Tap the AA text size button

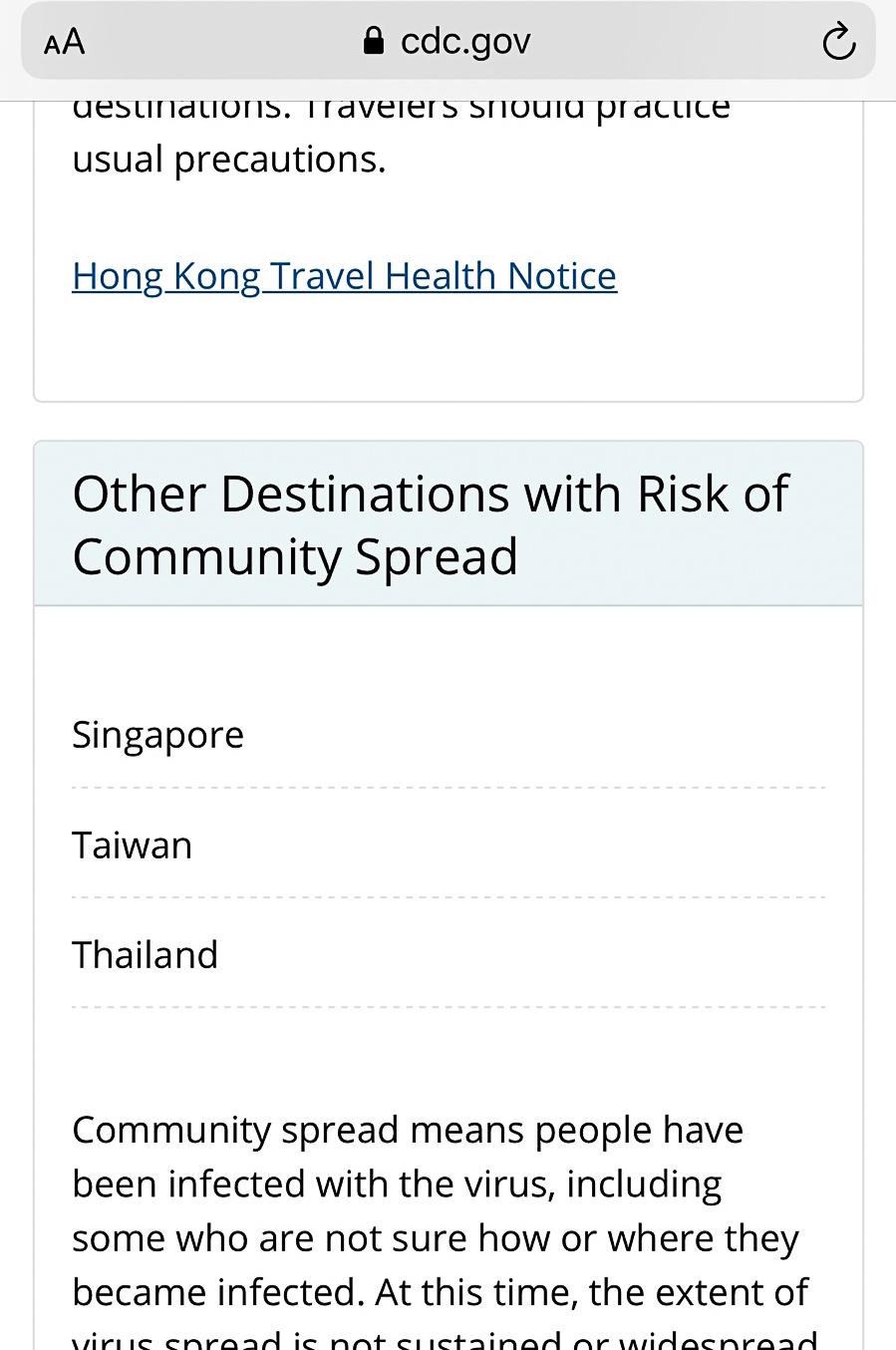point(65,42)
